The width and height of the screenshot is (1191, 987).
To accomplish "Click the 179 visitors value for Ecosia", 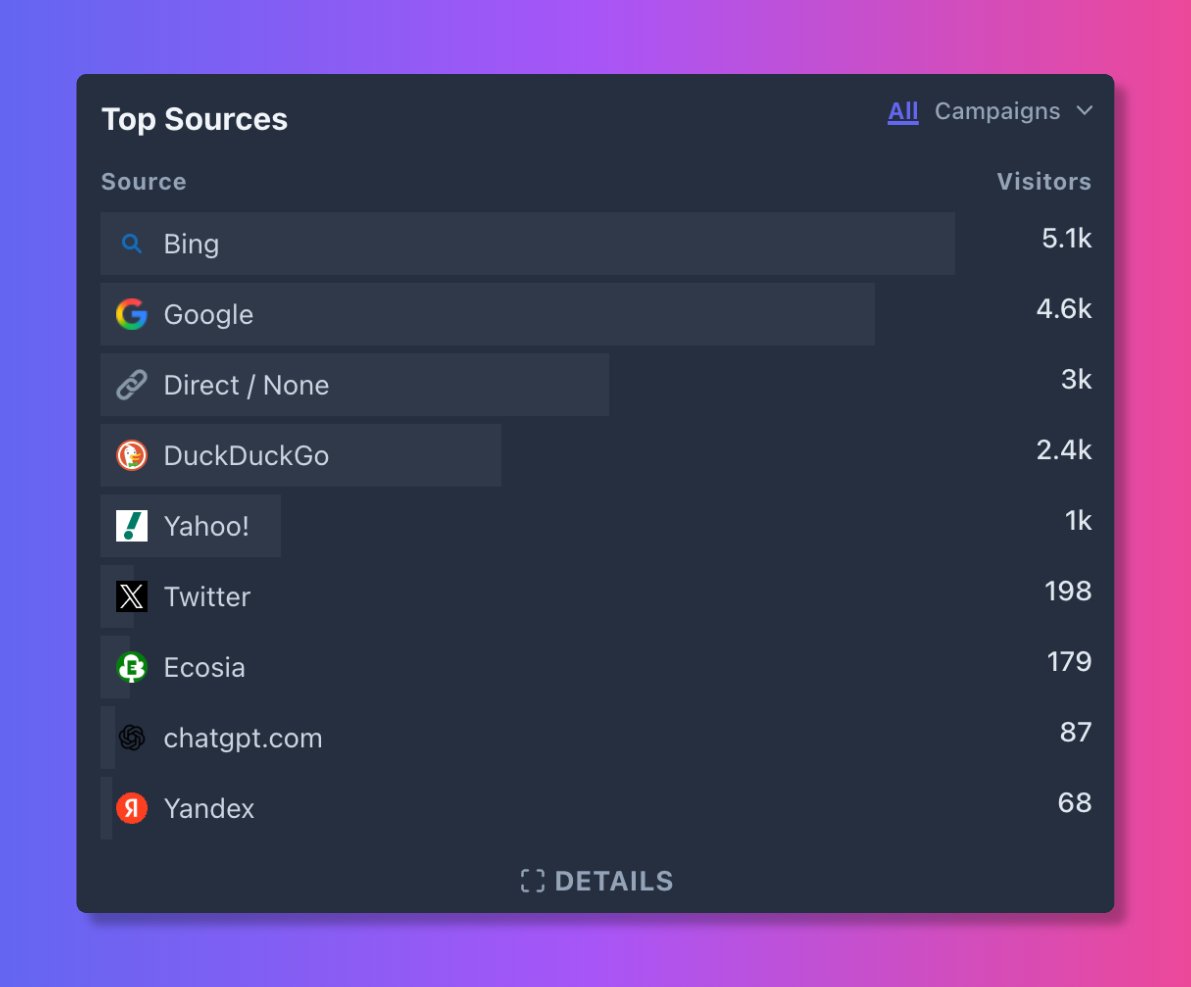I will click(x=1069, y=662).
